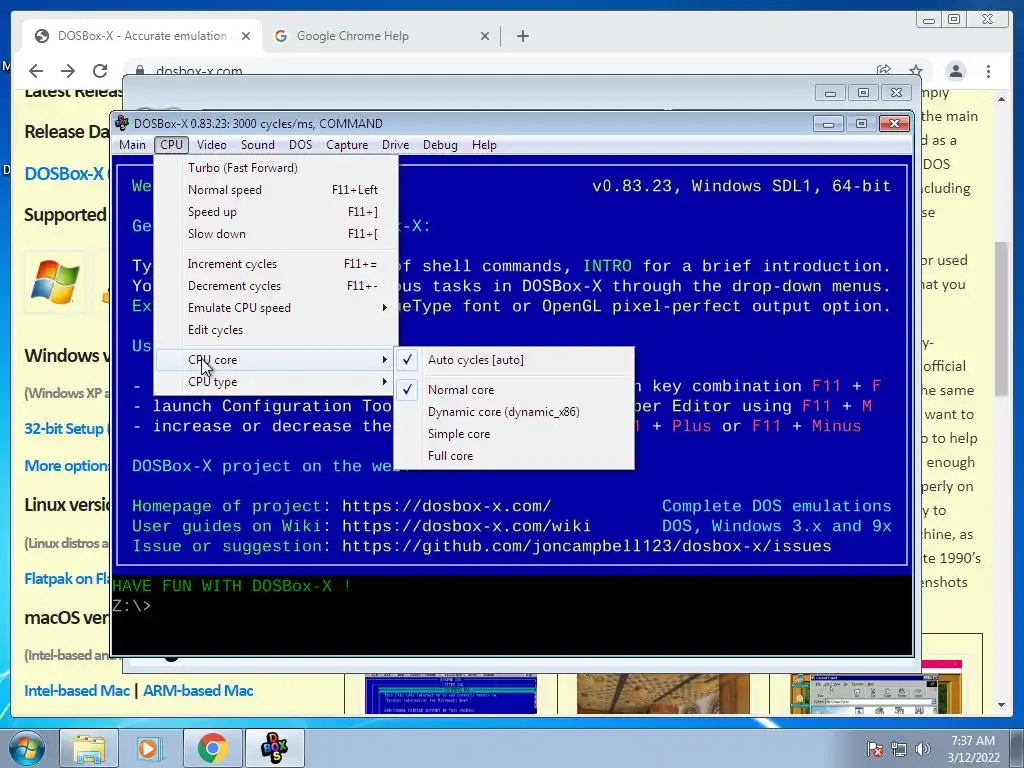Viewport: 1024px width, 768px height.
Task: Open the DOS menu
Action: [300, 145]
